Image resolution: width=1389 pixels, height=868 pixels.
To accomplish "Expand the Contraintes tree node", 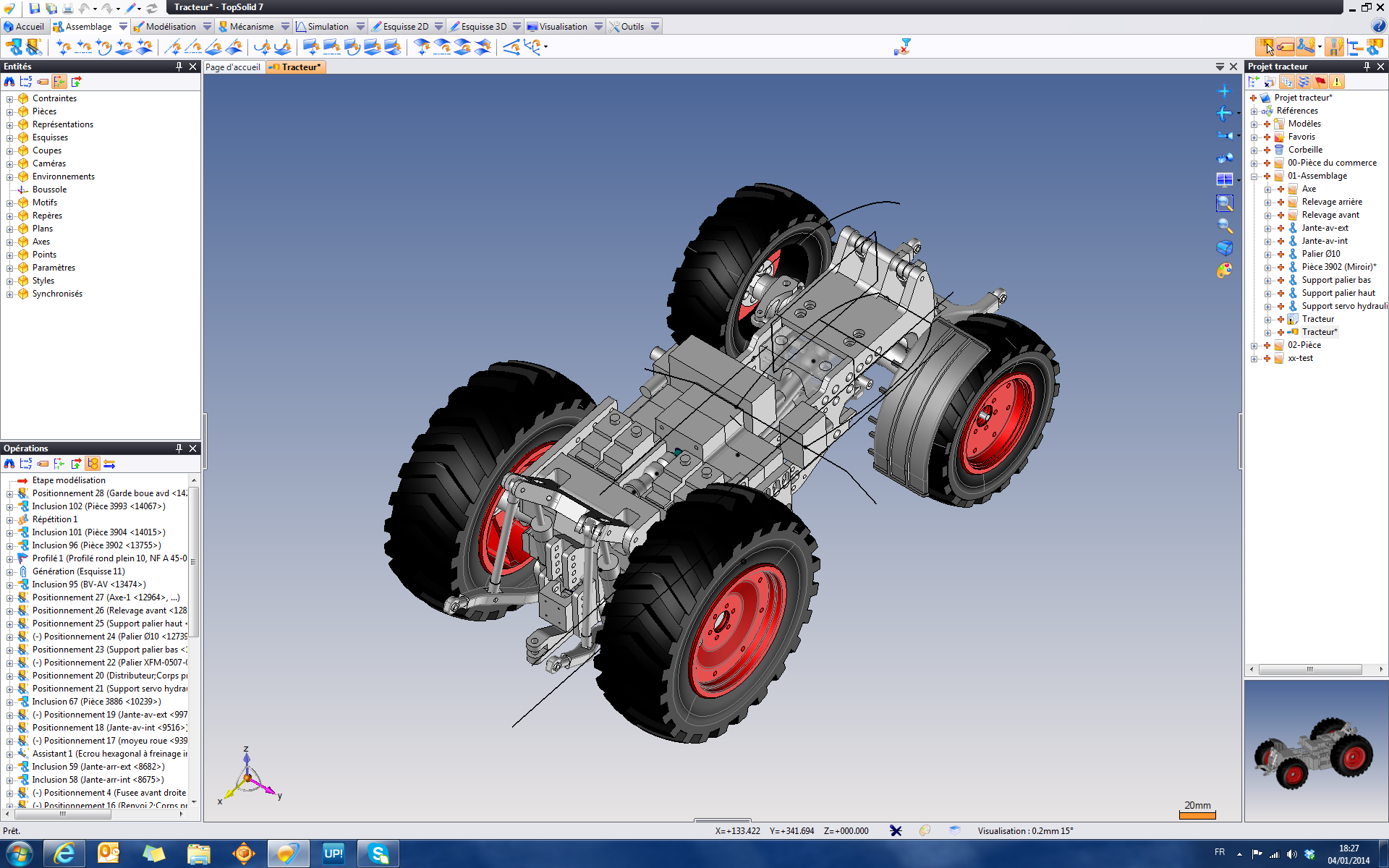I will pos(10,99).
